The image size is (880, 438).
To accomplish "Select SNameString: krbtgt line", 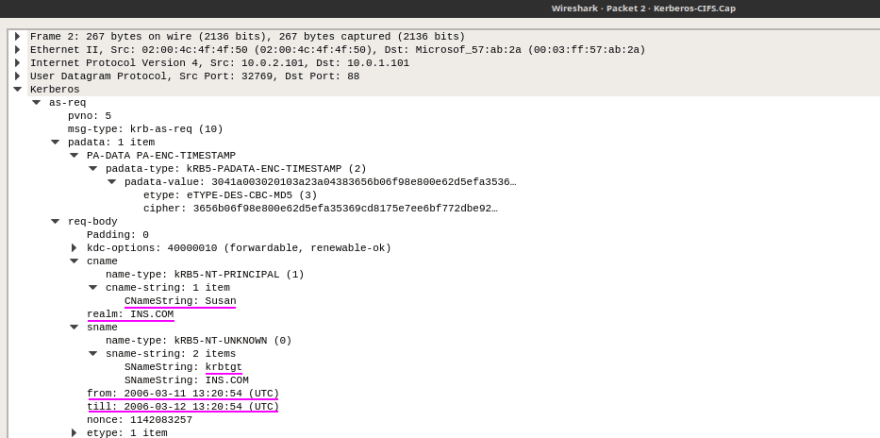I will (x=183, y=367).
